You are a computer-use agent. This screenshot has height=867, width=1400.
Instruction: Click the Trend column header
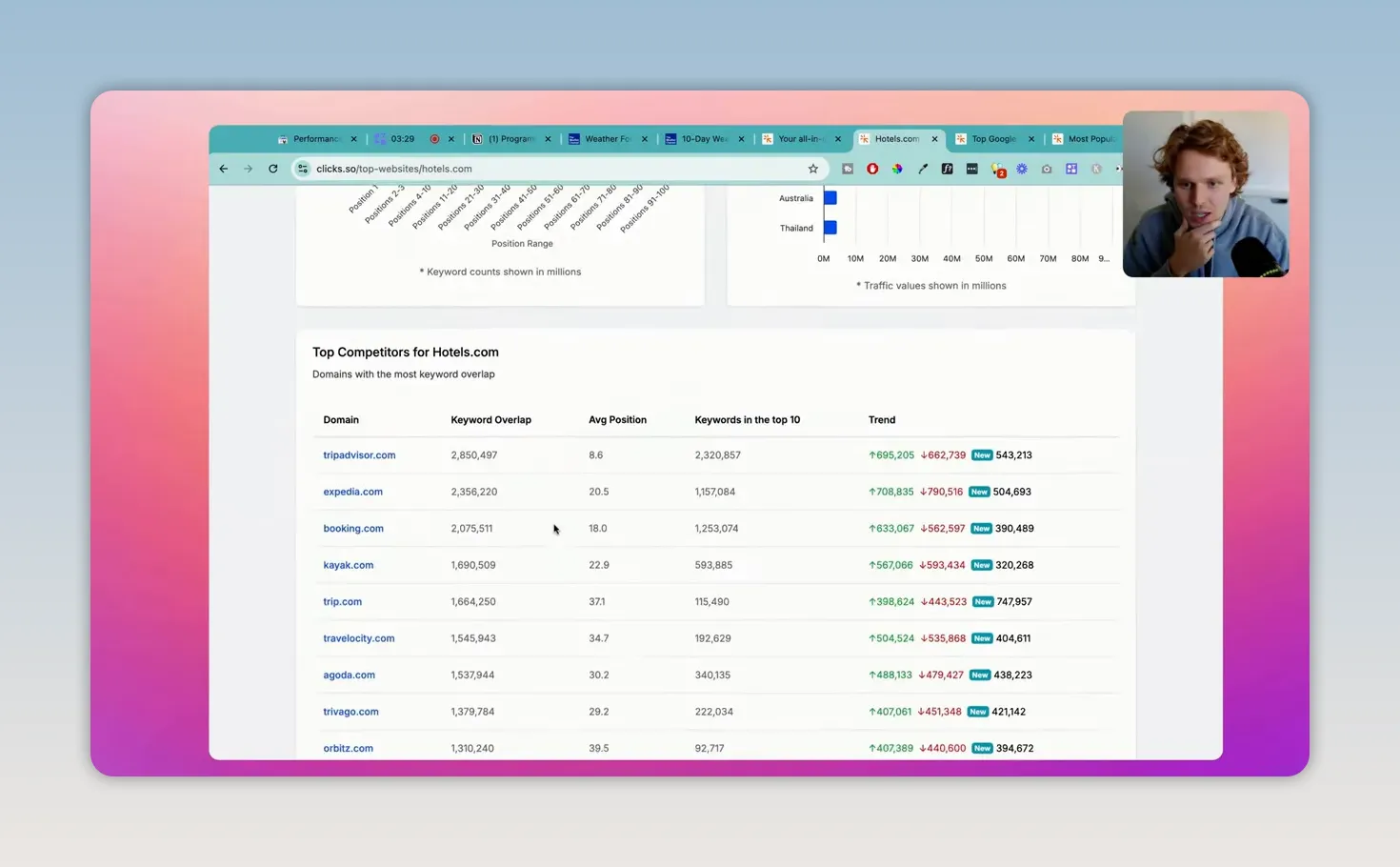click(x=882, y=420)
